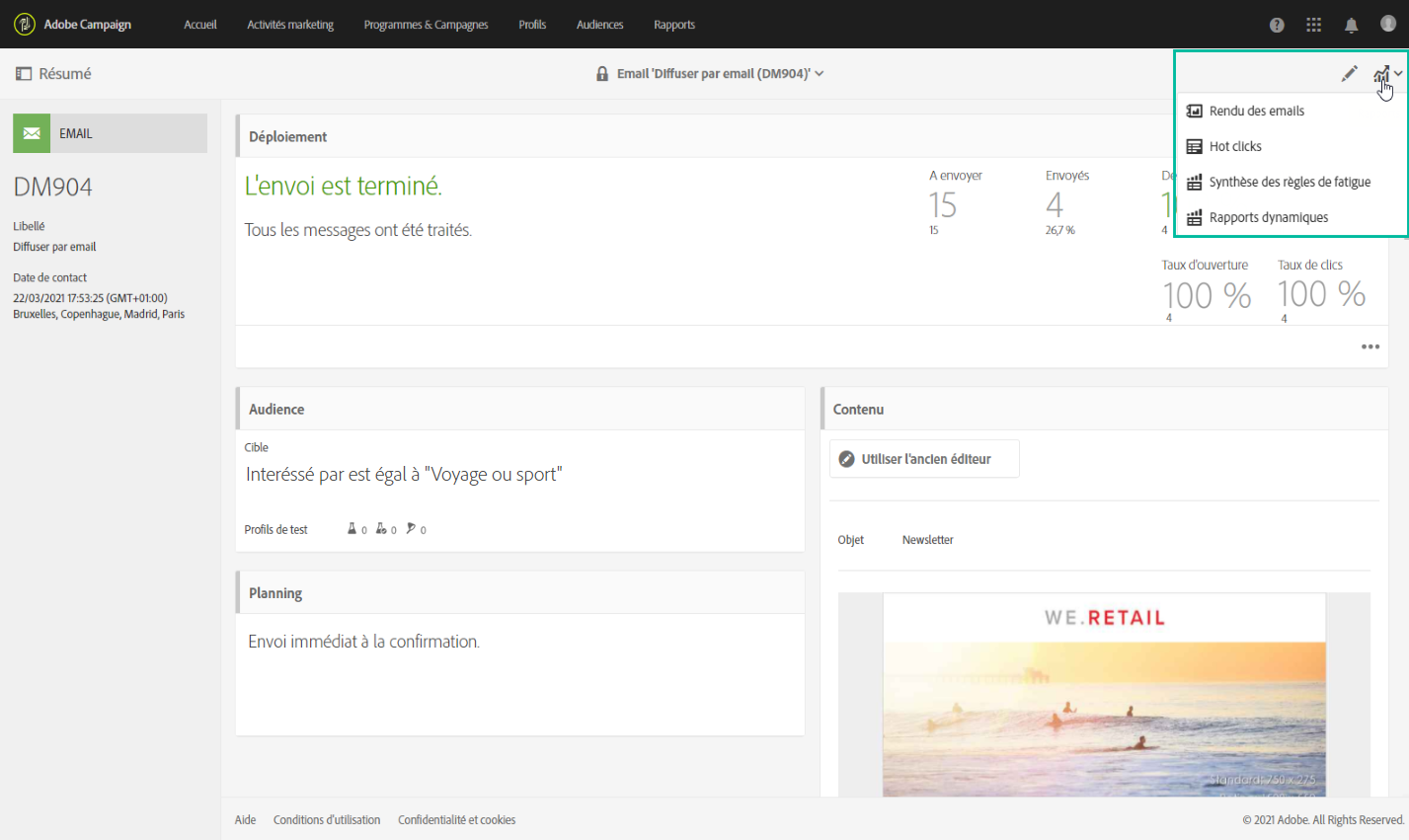Click the "Profils de test" label
The width and height of the screenshot is (1409, 840).
(276, 530)
